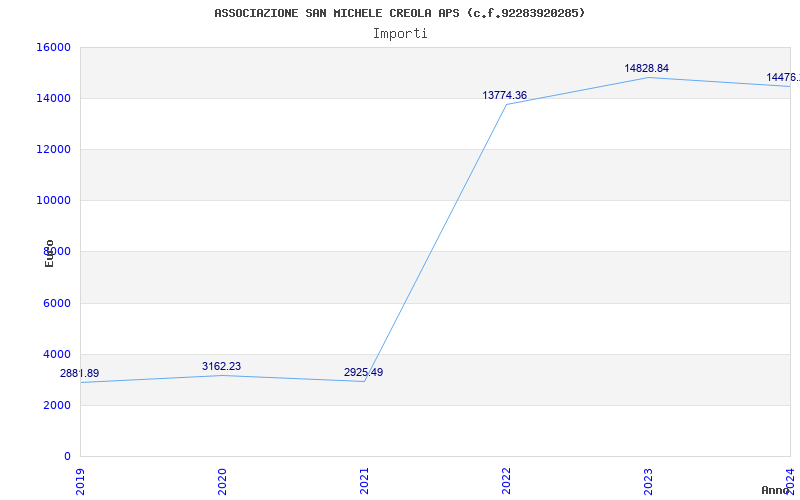Click the 2020 x-axis label
Viewport: 800px width, 500px height.
click(x=221, y=481)
